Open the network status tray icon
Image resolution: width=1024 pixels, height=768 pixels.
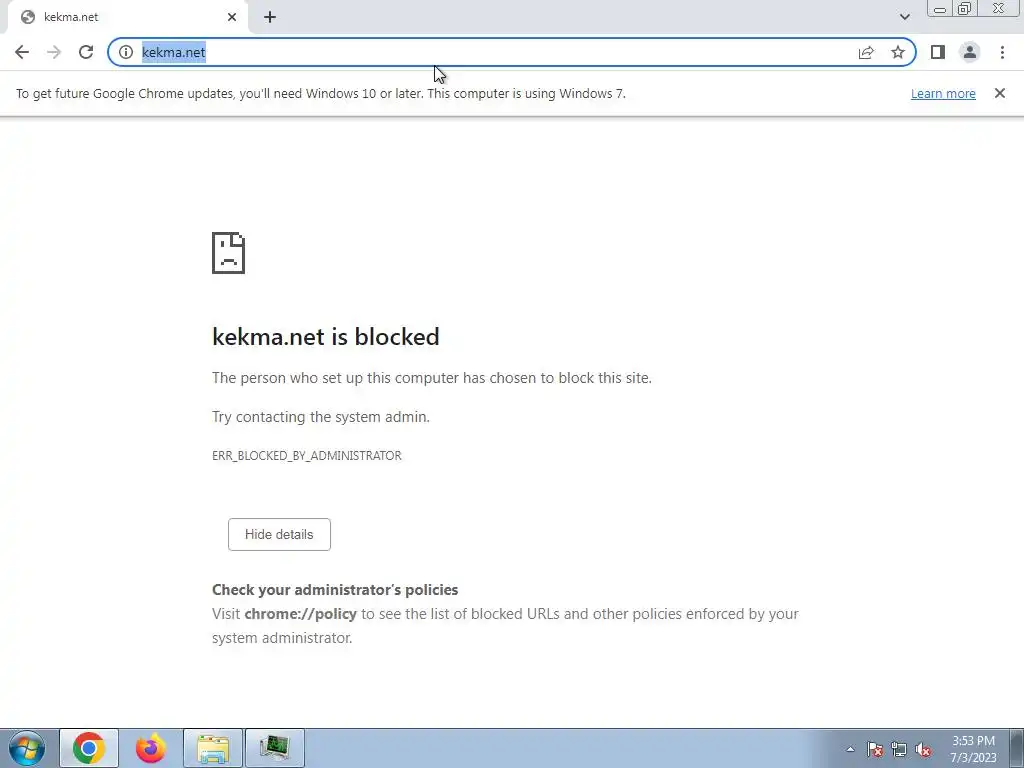pos(899,749)
